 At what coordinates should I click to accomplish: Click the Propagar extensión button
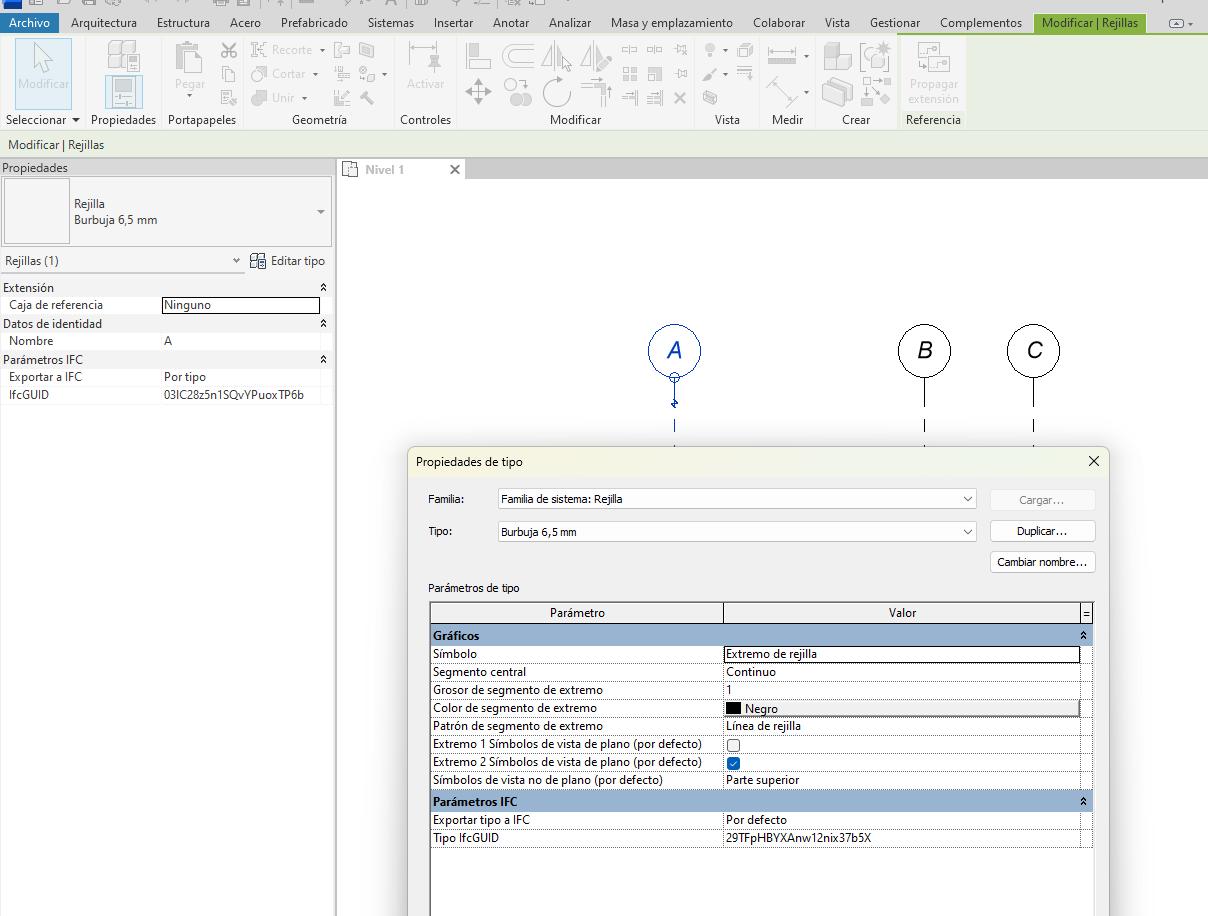932,74
